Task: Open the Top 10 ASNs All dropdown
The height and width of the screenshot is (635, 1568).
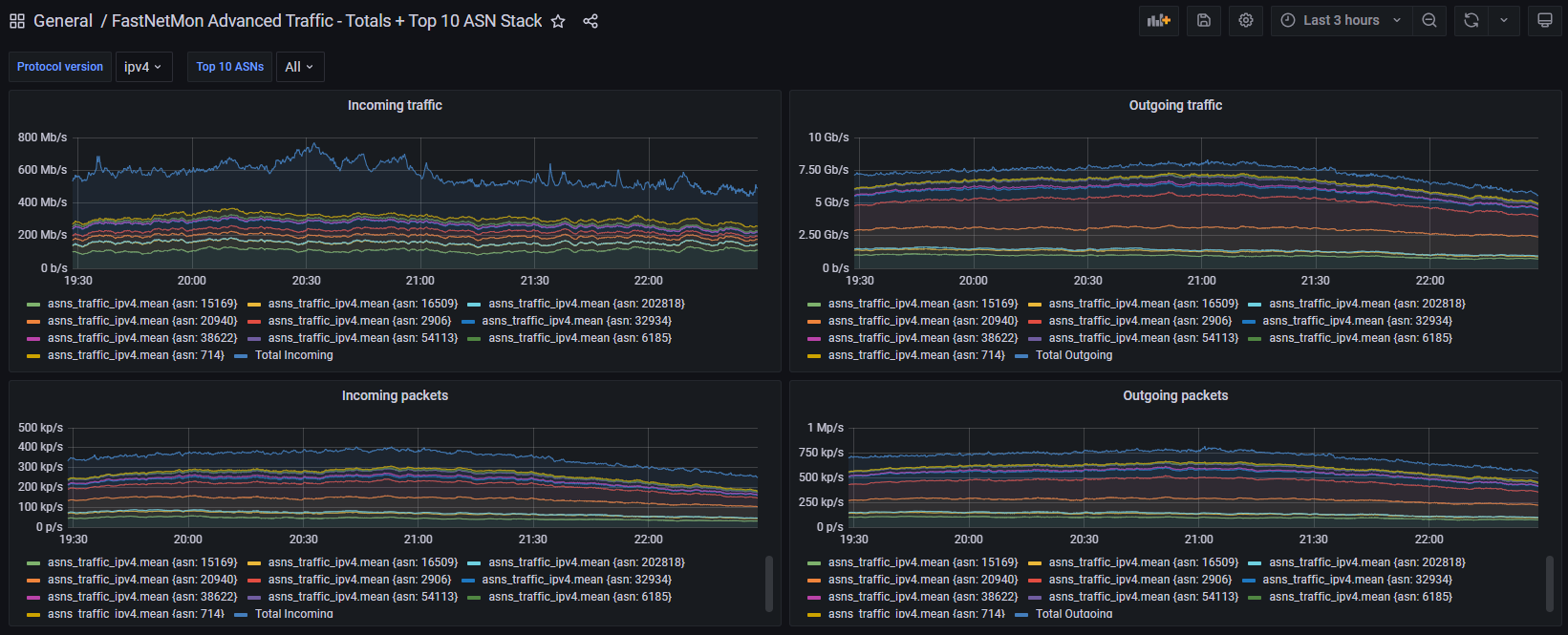Action: tap(300, 67)
